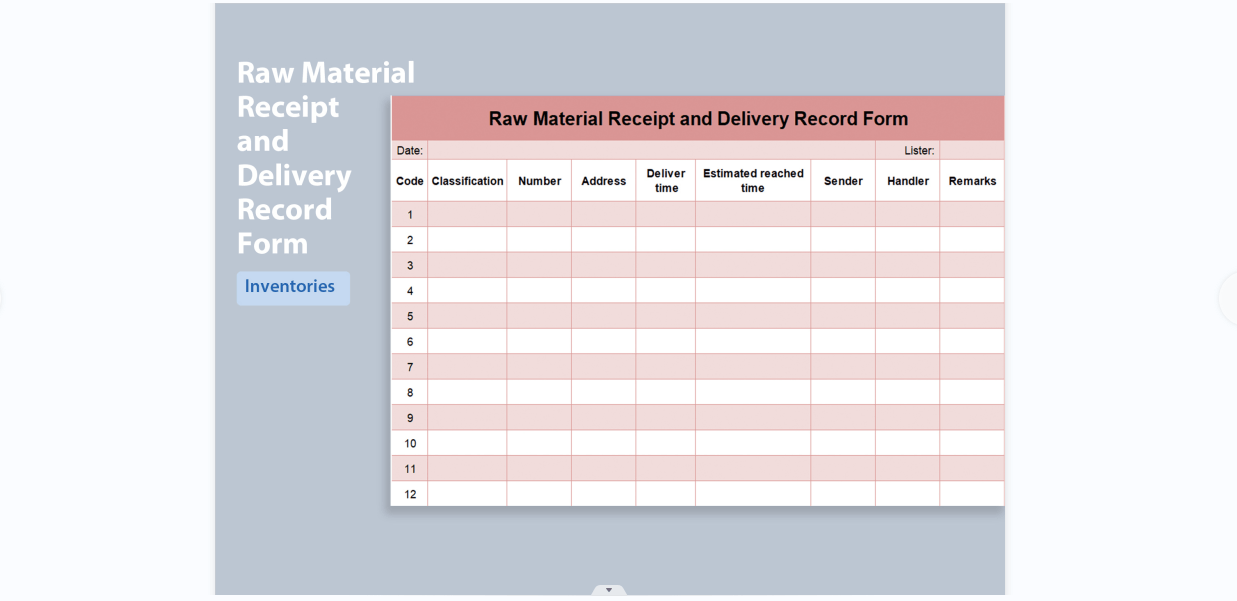Click row 8 Sender cell
Screen dimensions: 1237x601
pyautogui.click(x=843, y=392)
